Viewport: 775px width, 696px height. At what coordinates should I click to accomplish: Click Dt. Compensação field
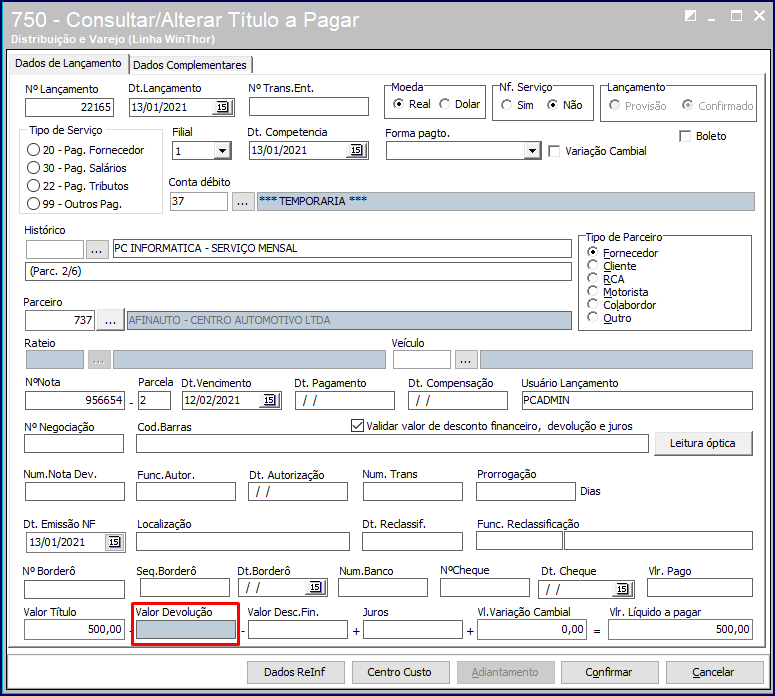(x=458, y=400)
